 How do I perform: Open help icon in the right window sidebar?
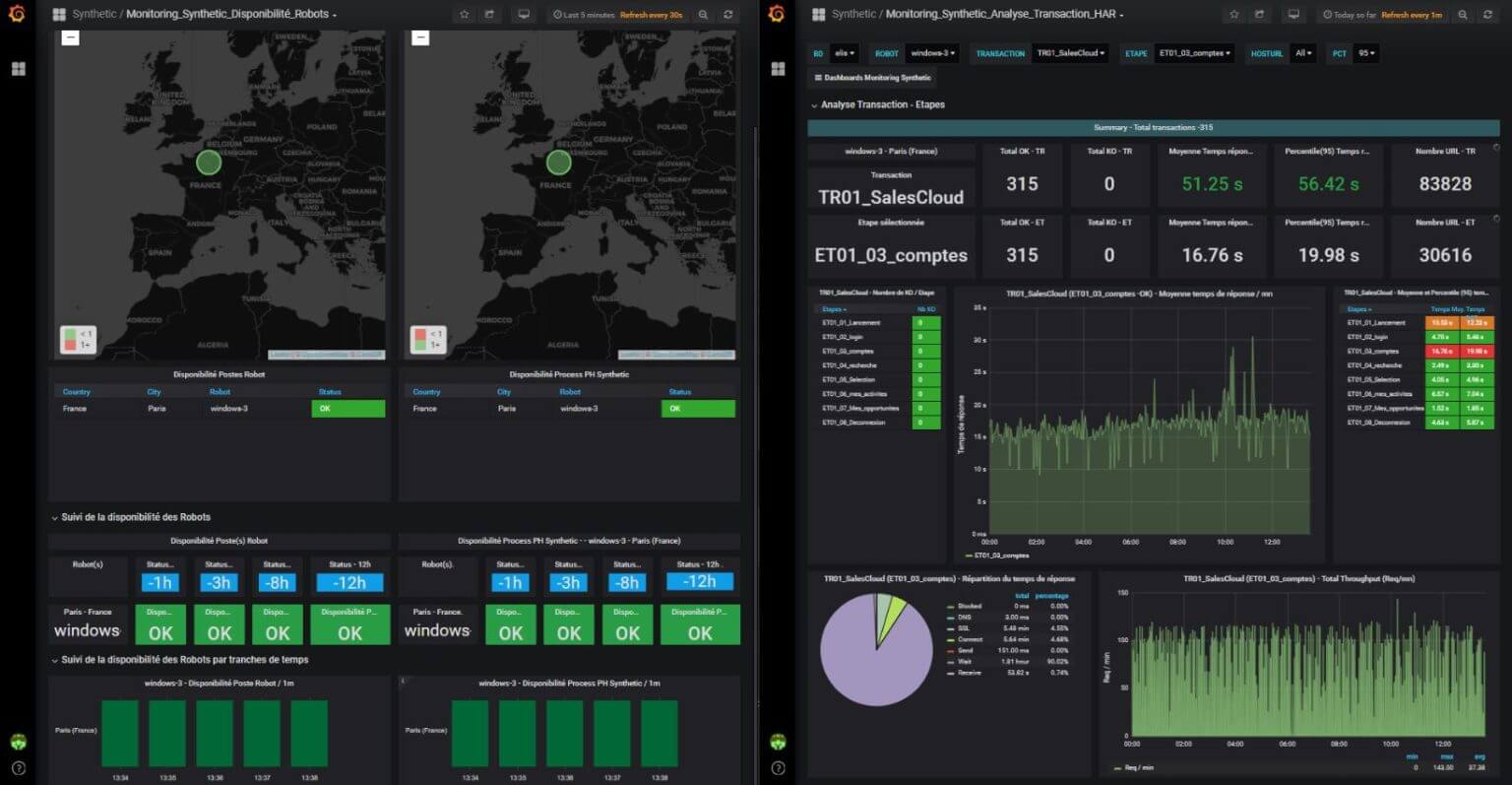coord(778,767)
